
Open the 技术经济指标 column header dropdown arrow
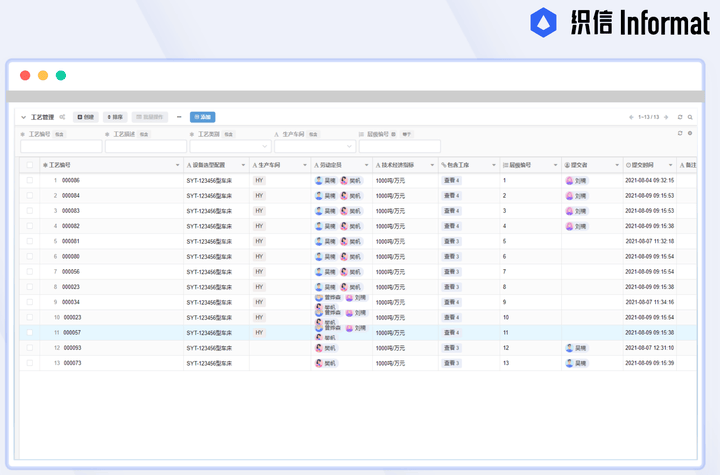[x=432, y=165]
